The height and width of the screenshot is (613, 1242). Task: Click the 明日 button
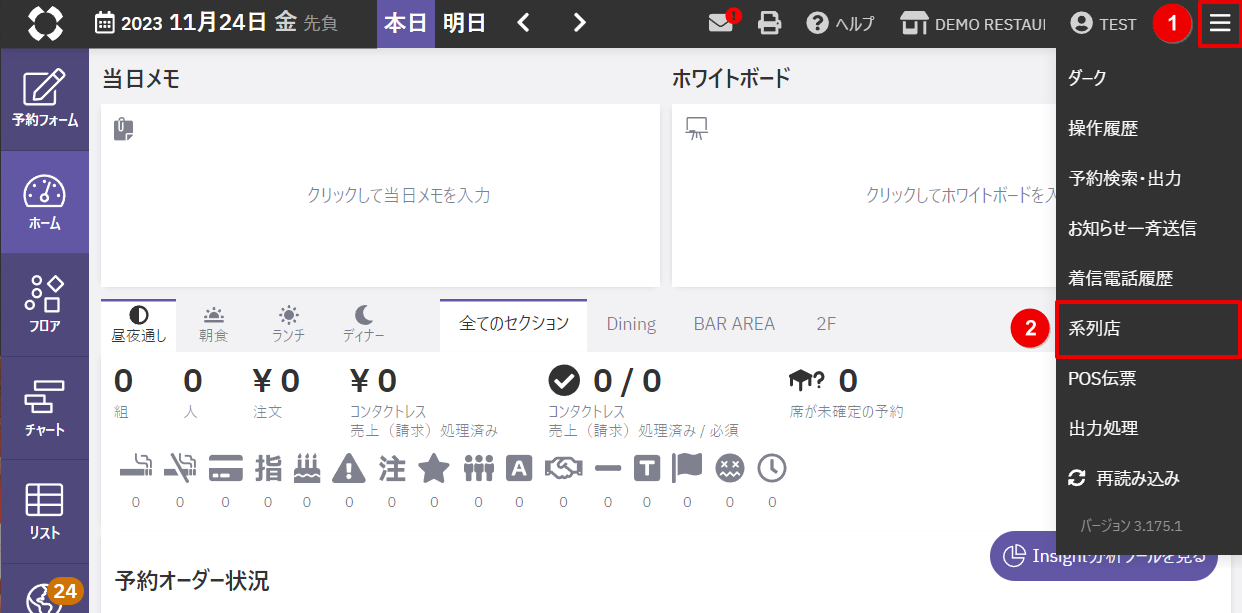click(x=464, y=24)
